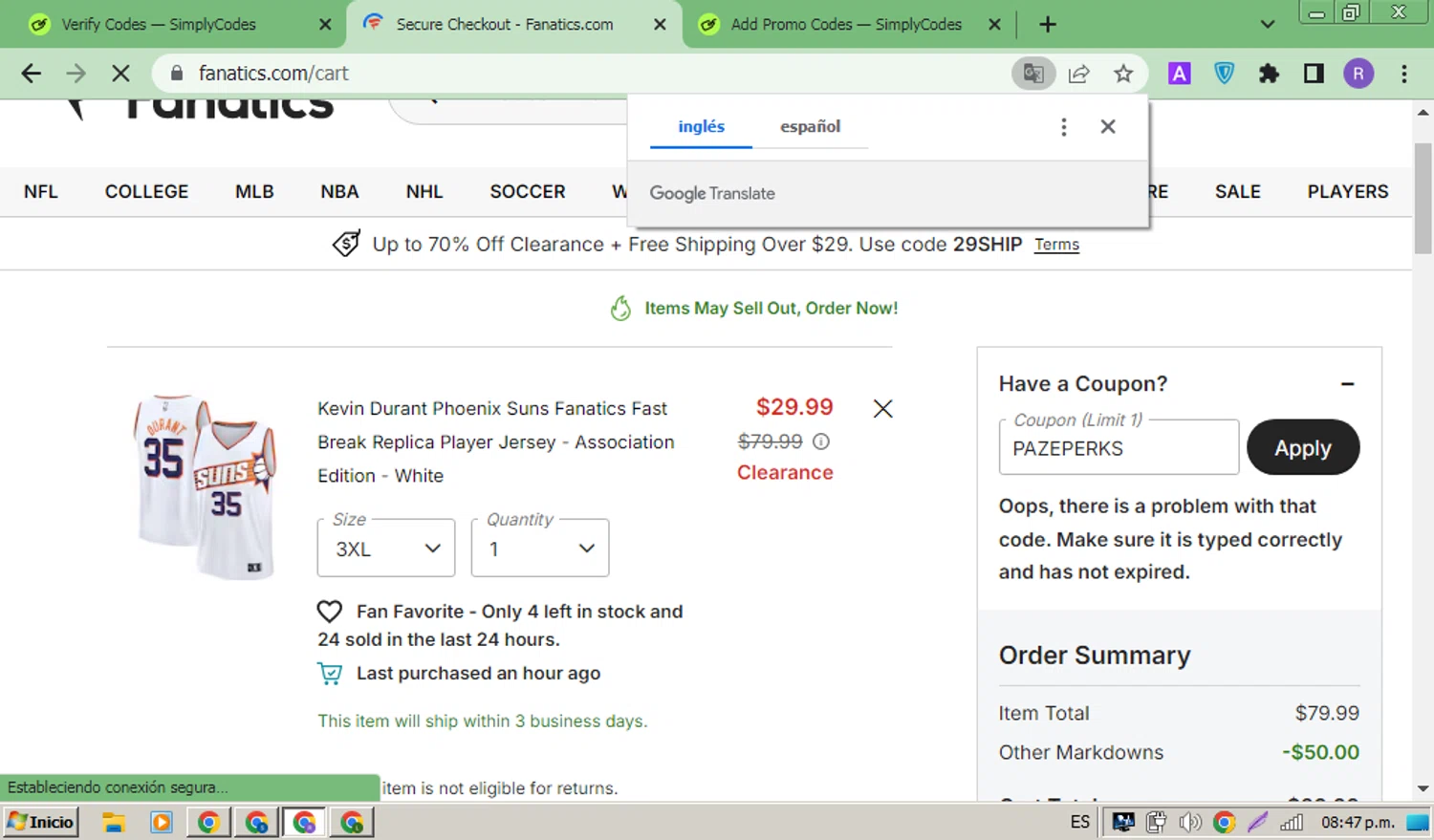Open the Terms link in promo banner
Viewport: 1434px width, 840px height.
coord(1056,245)
